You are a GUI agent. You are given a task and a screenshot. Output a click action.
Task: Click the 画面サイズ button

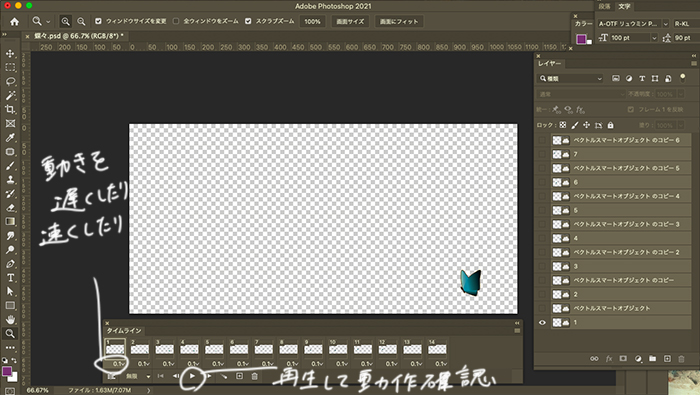[350, 21]
